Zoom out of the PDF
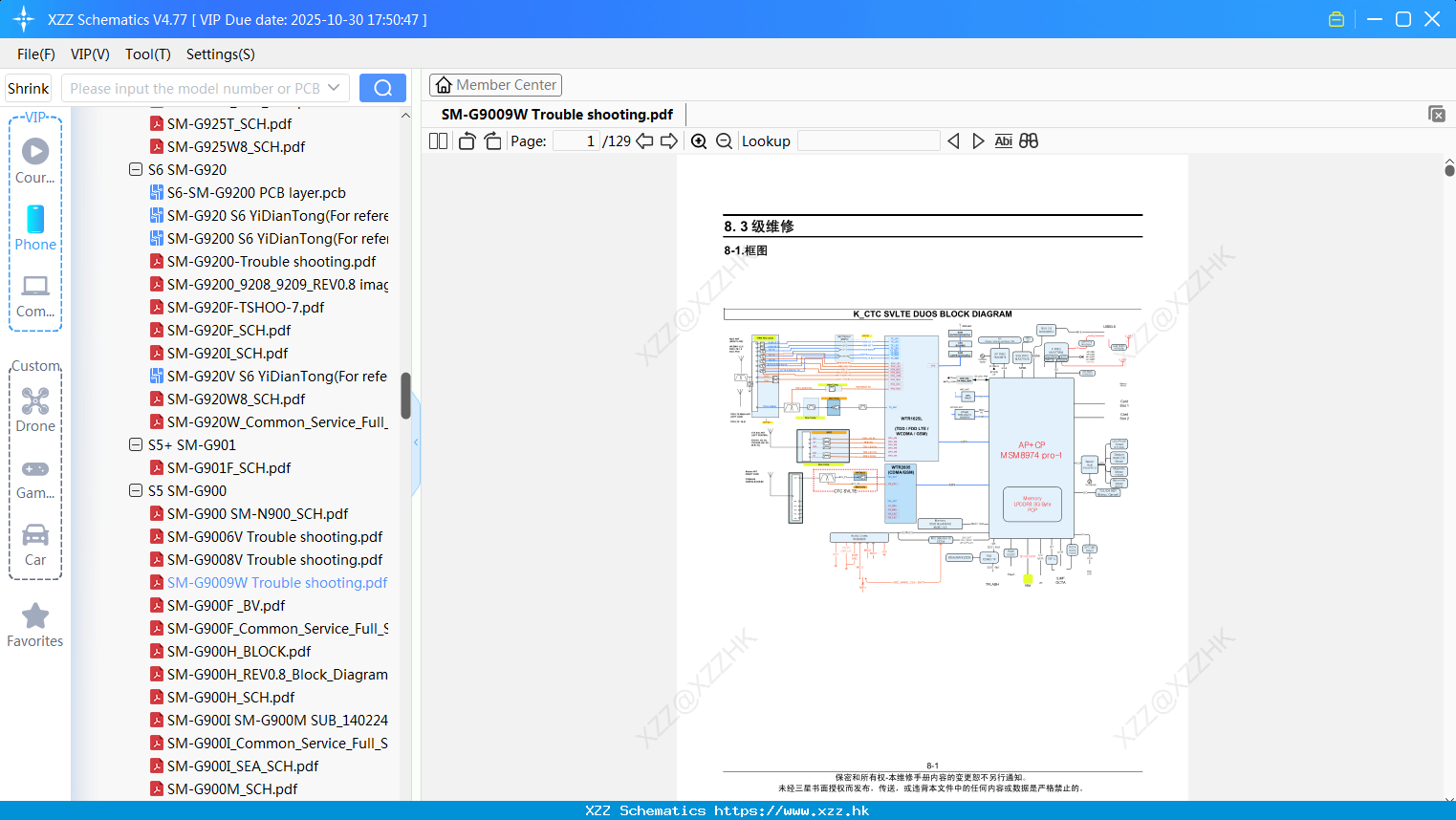The height and width of the screenshot is (820, 1456). click(724, 140)
